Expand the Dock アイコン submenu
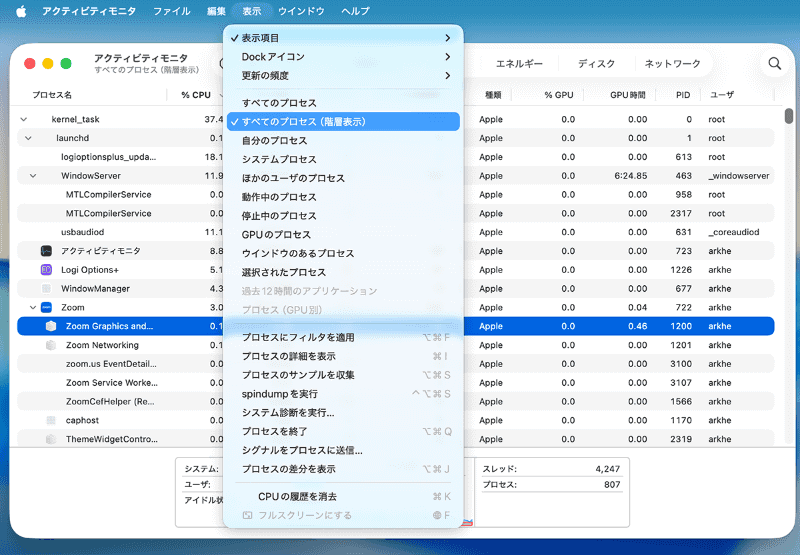This screenshot has width=800, height=555. click(x=343, y=57)
